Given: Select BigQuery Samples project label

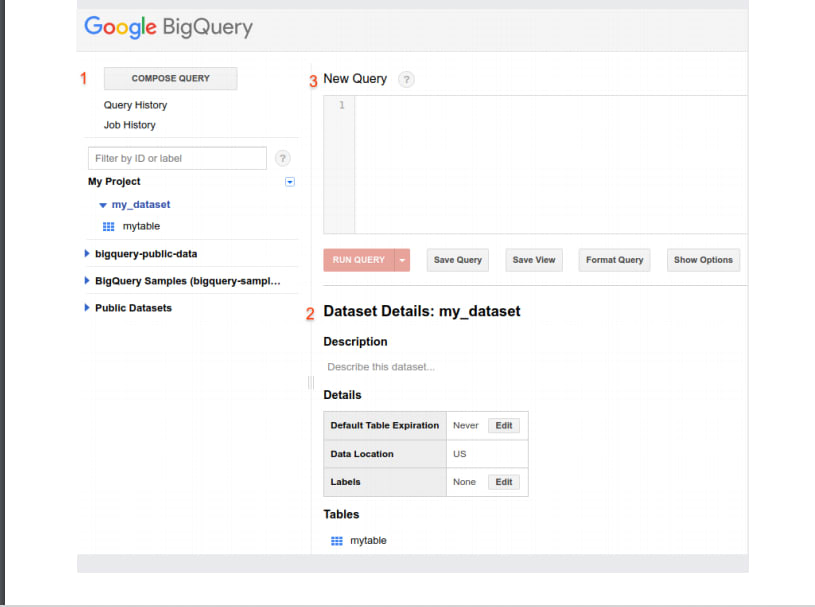Looking at the screenshot, I should pyautogui.click(x=188, y=281).
